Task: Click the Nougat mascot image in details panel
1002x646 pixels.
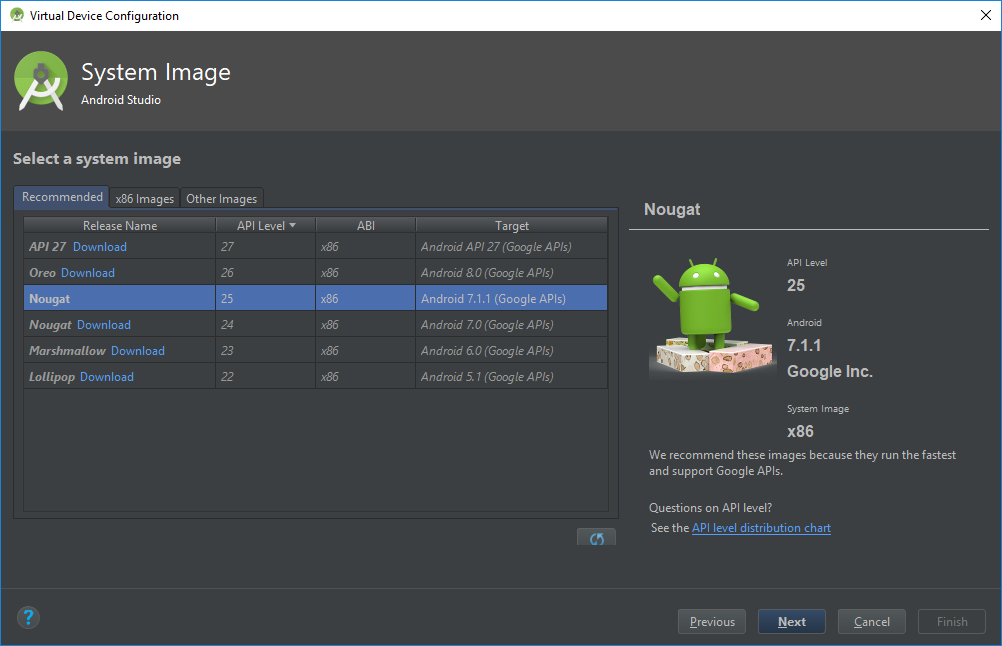Action: 712,315
